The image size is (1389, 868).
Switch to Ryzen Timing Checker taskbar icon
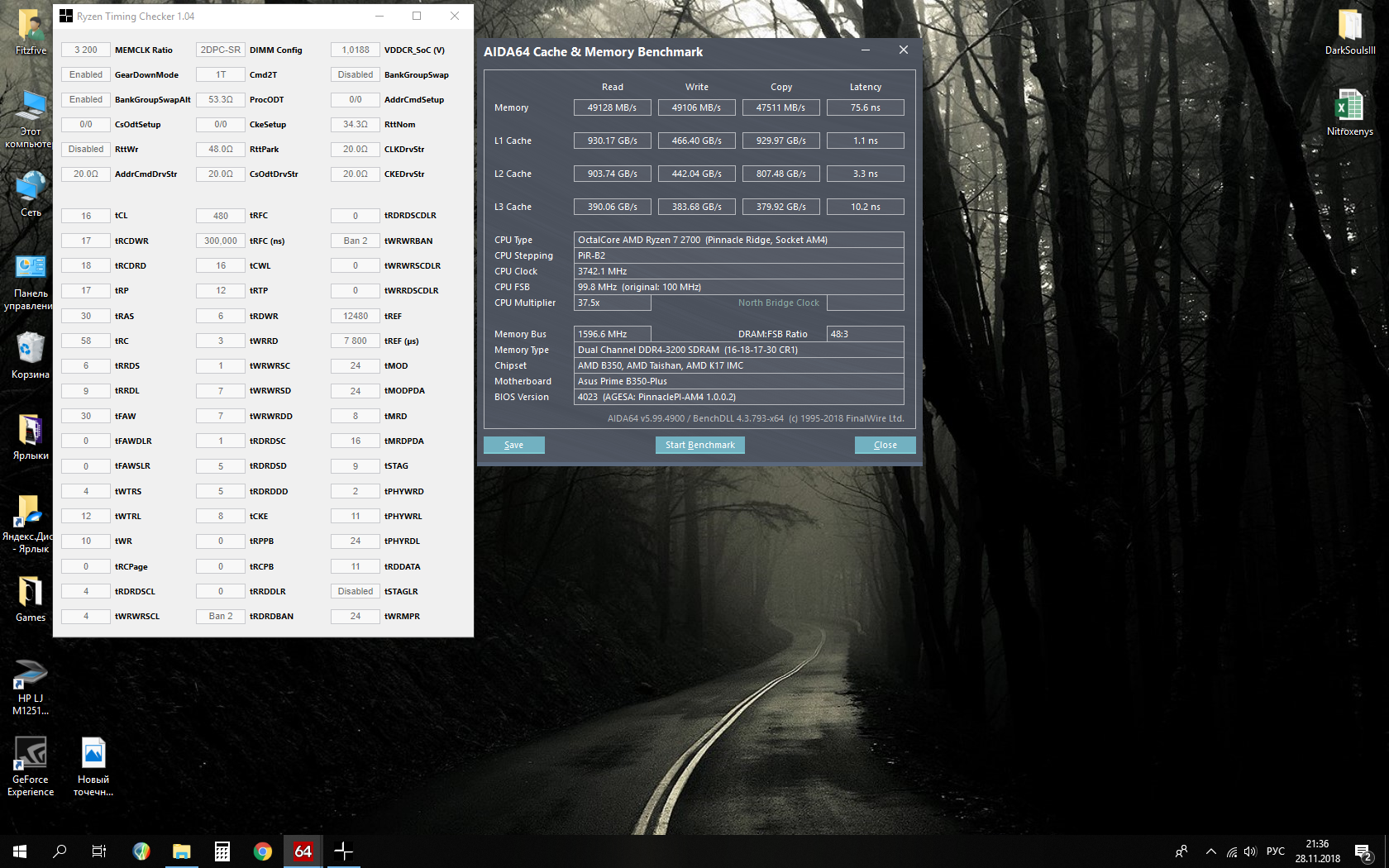(x=344, y=851)
